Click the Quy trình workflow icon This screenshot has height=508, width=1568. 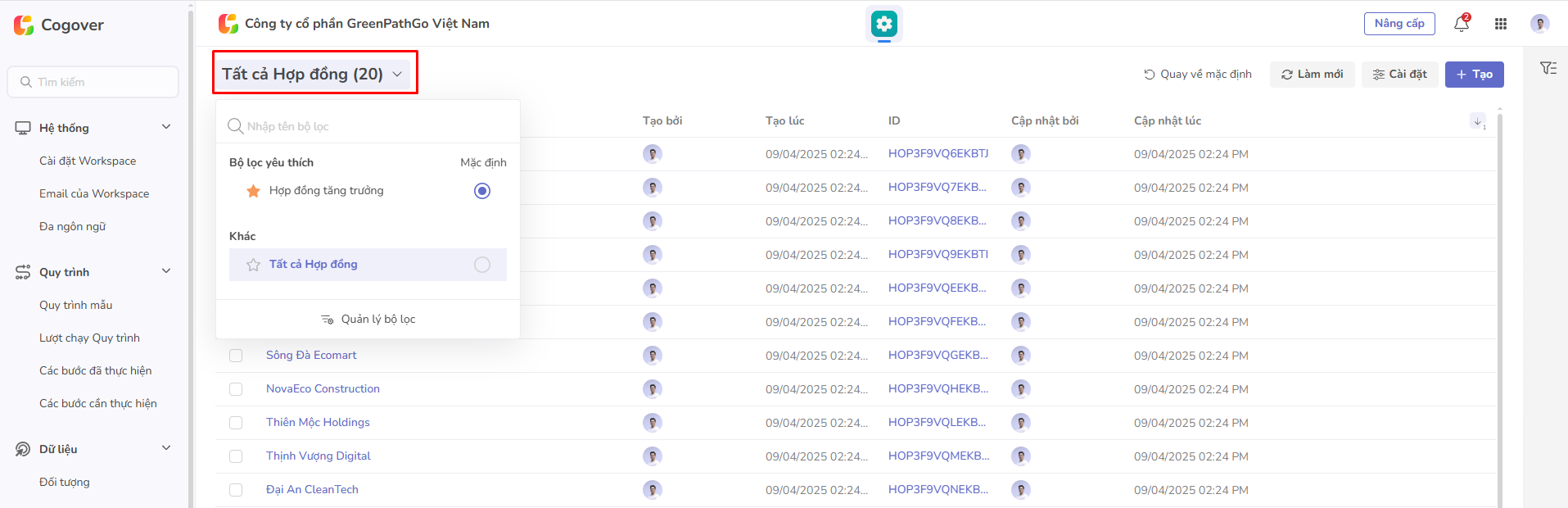[x=23, y=272]
